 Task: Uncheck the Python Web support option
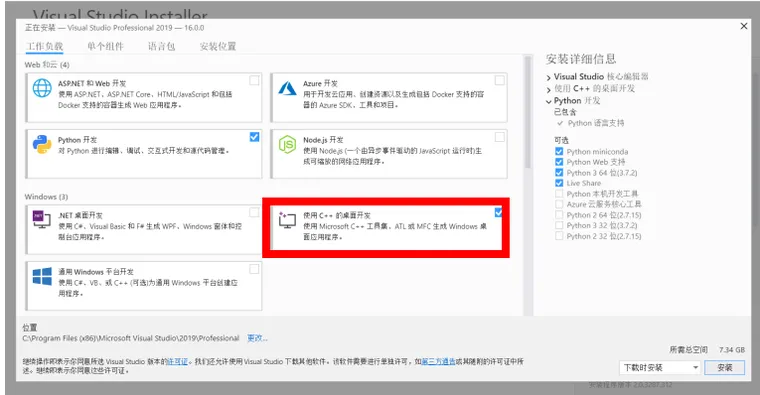(x=559, y=162)
